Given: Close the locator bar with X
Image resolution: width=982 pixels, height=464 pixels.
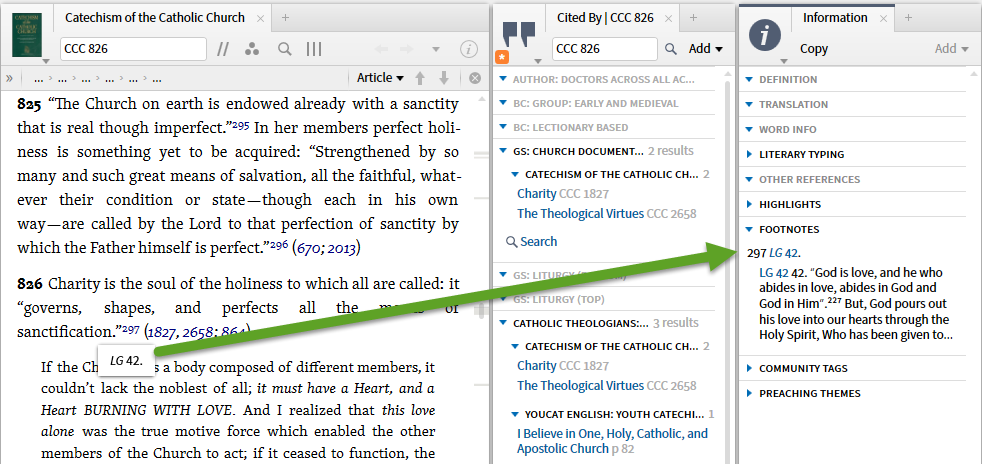Looking at the screenshot, I should 475,78.
